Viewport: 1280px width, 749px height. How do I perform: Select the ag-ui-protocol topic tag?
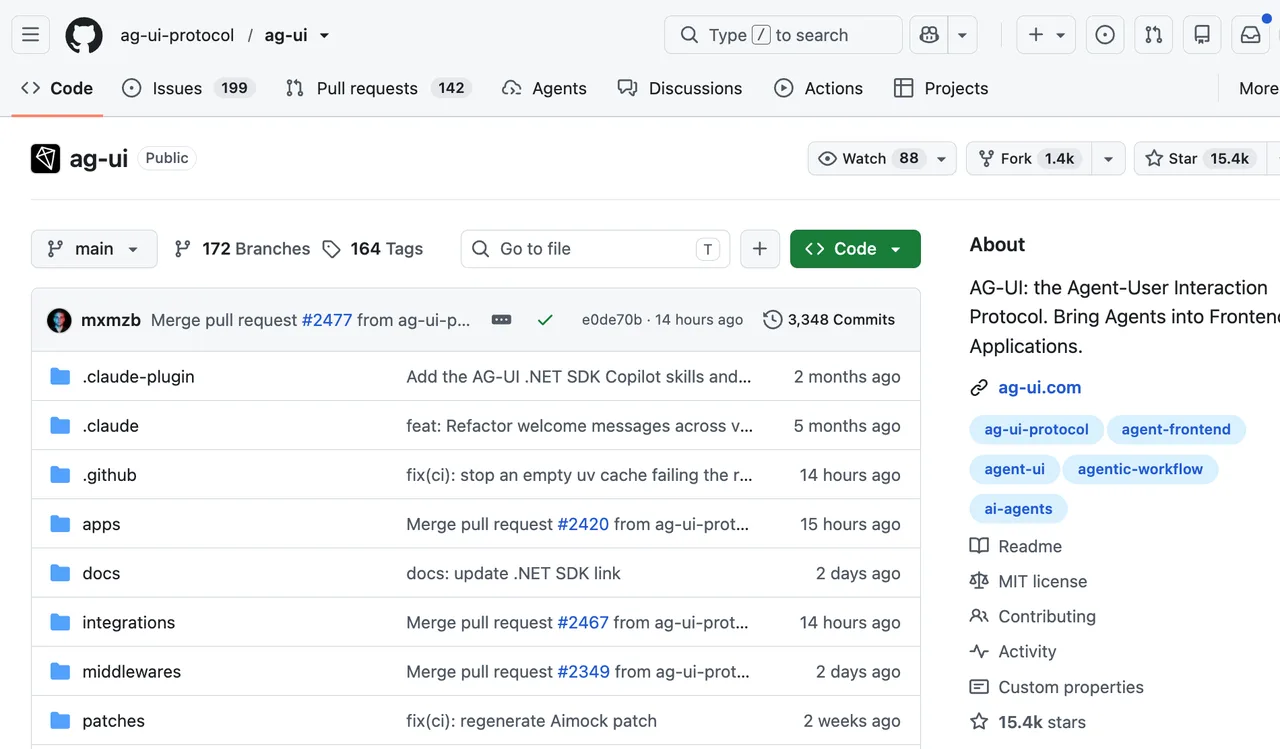(x=1036, y=429)
